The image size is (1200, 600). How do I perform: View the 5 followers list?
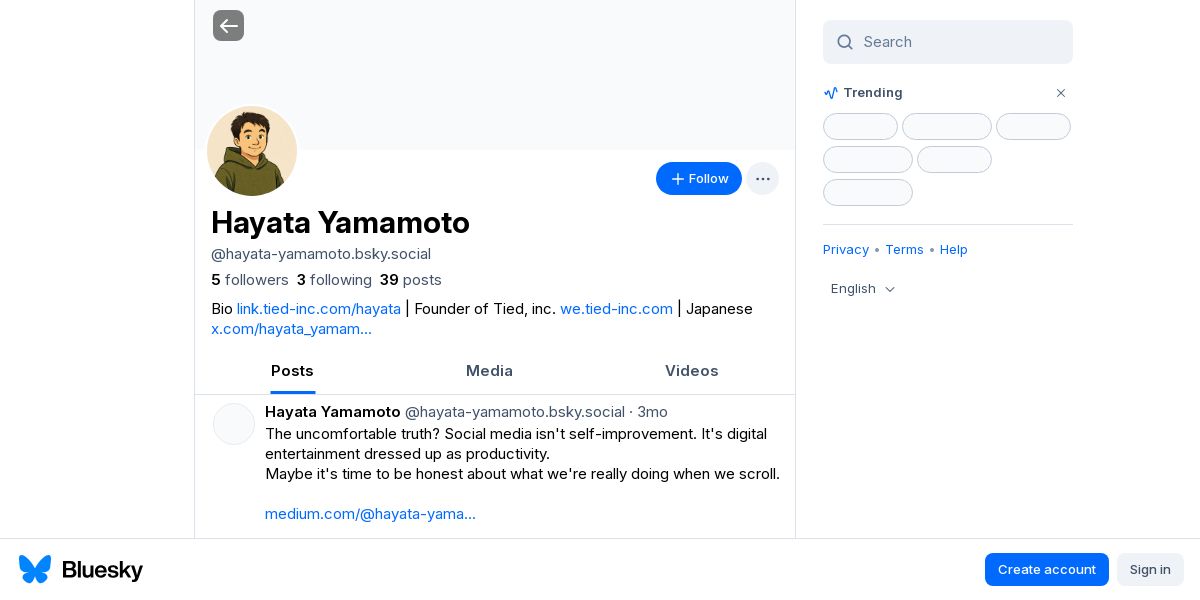coord(250,280)
